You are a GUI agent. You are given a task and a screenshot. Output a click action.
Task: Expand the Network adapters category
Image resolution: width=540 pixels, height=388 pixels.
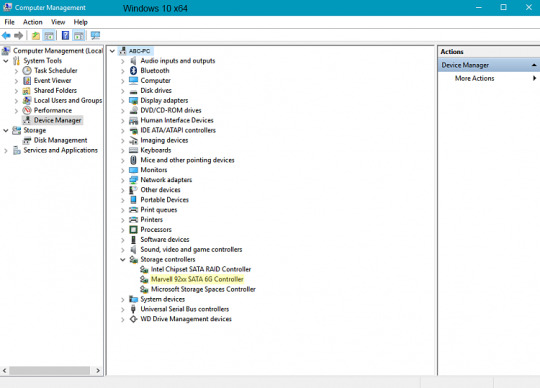pyautogui.click(x=123, y=180)
